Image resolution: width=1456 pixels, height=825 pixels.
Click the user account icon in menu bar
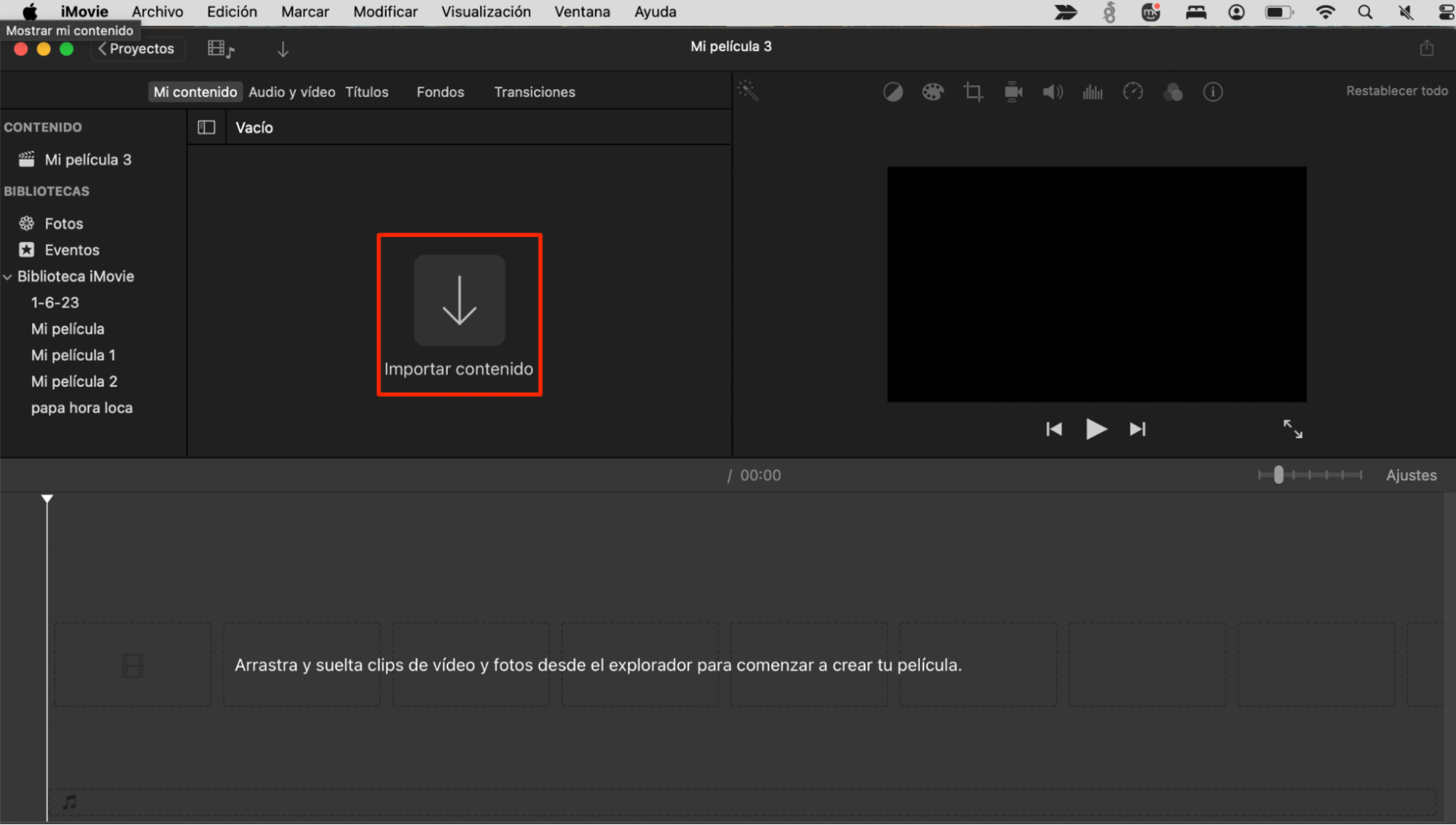click(1236, 12)
